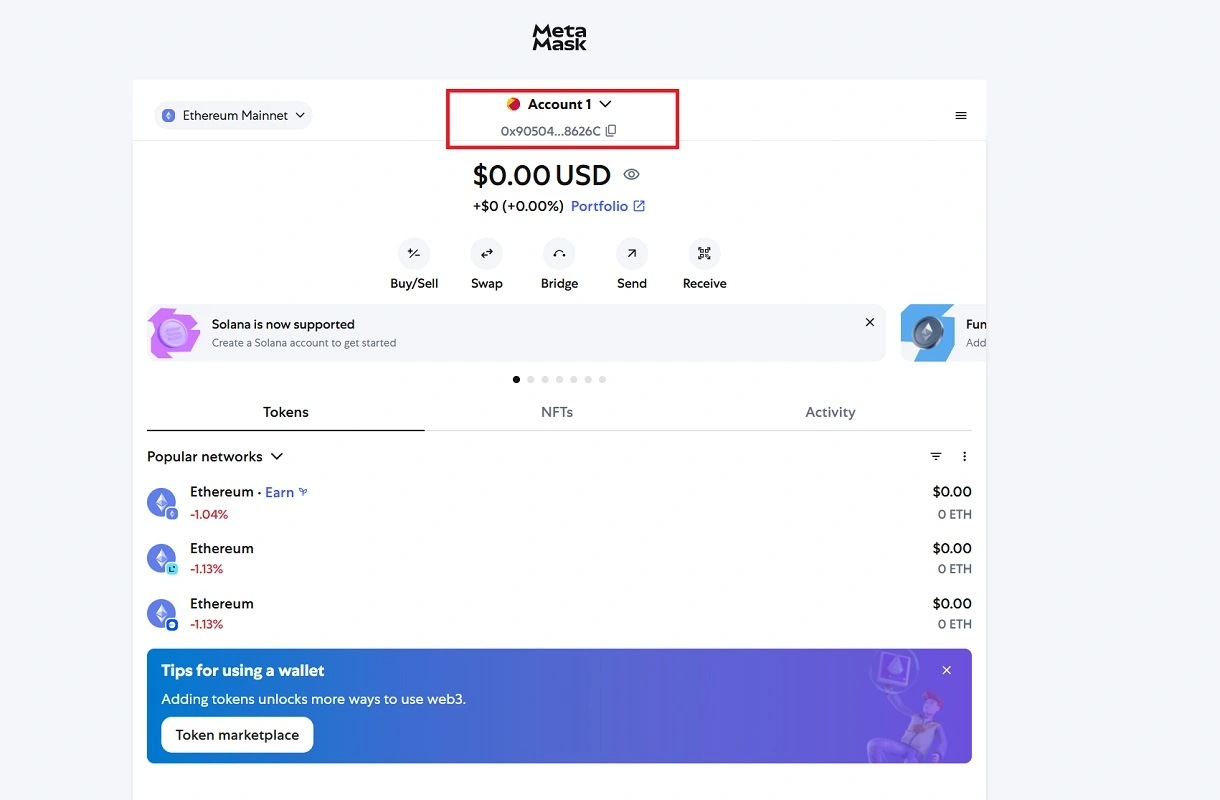The image size is (1220, 800).
Task: Click the Tips for using a wallet heading
Action: point(243,671)
